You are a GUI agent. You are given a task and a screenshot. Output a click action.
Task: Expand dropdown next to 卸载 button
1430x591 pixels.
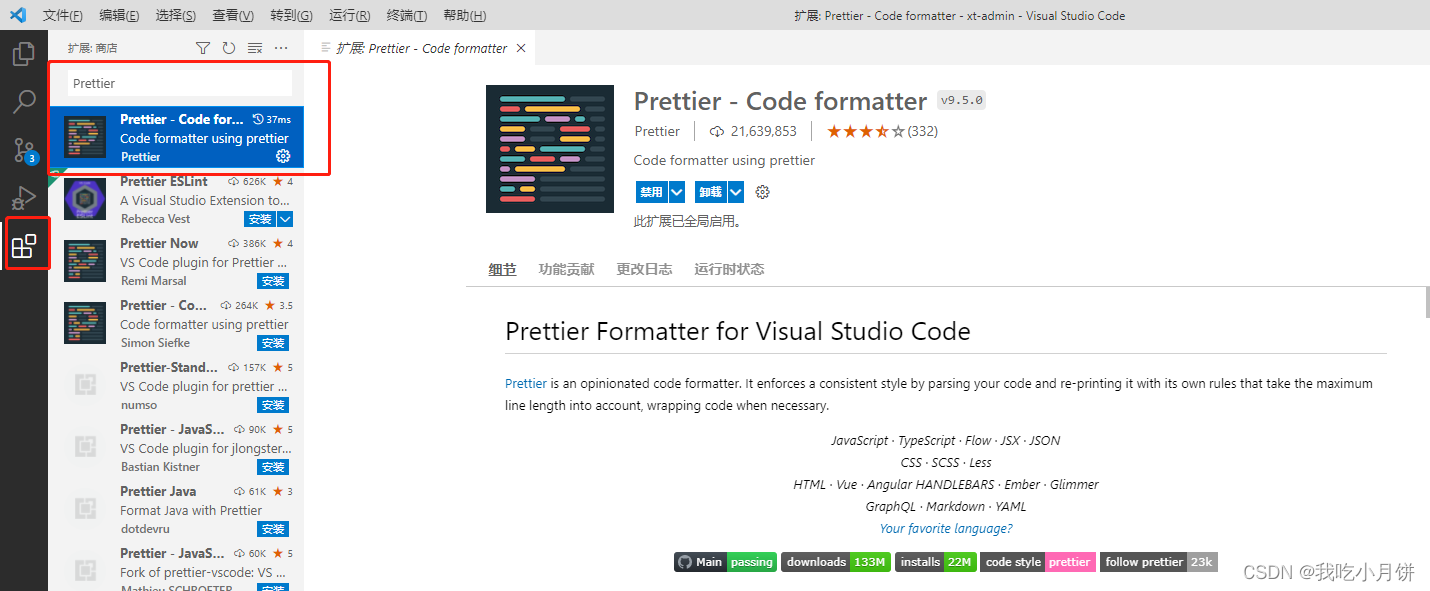tap(736, 192)
